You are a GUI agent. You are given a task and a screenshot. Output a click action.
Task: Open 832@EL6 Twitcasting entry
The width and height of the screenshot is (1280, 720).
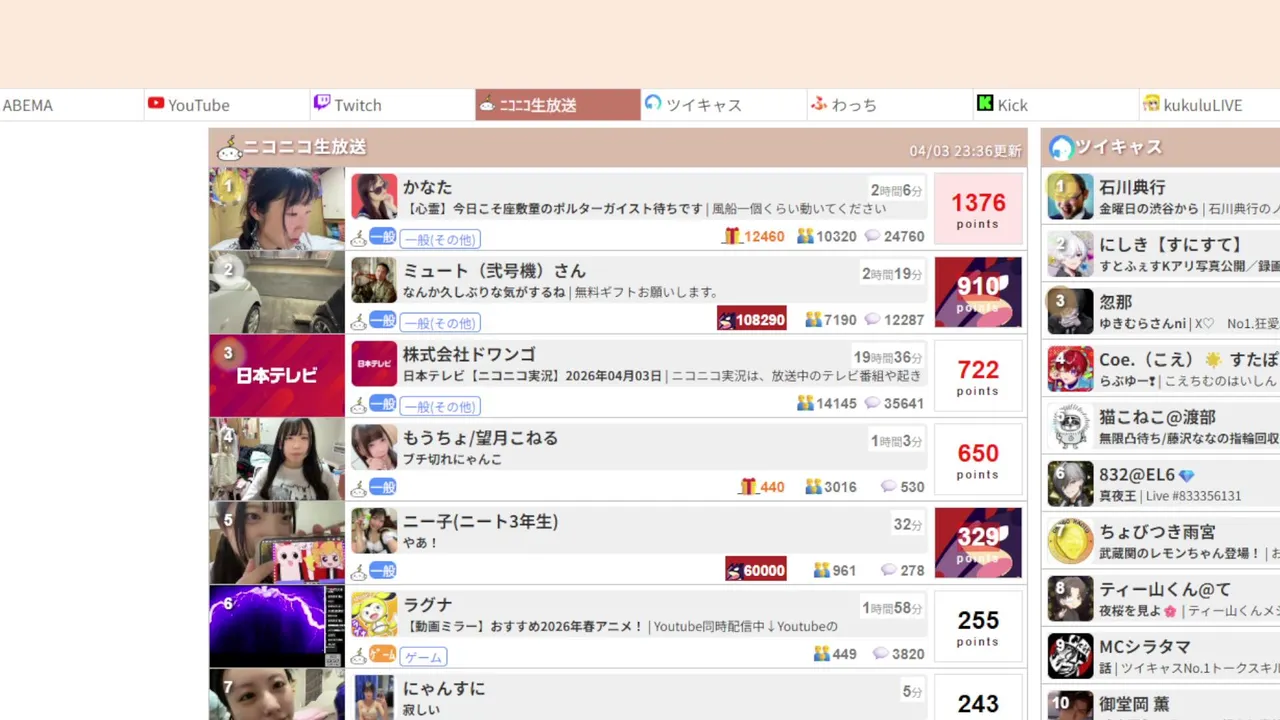(1162, 484)
